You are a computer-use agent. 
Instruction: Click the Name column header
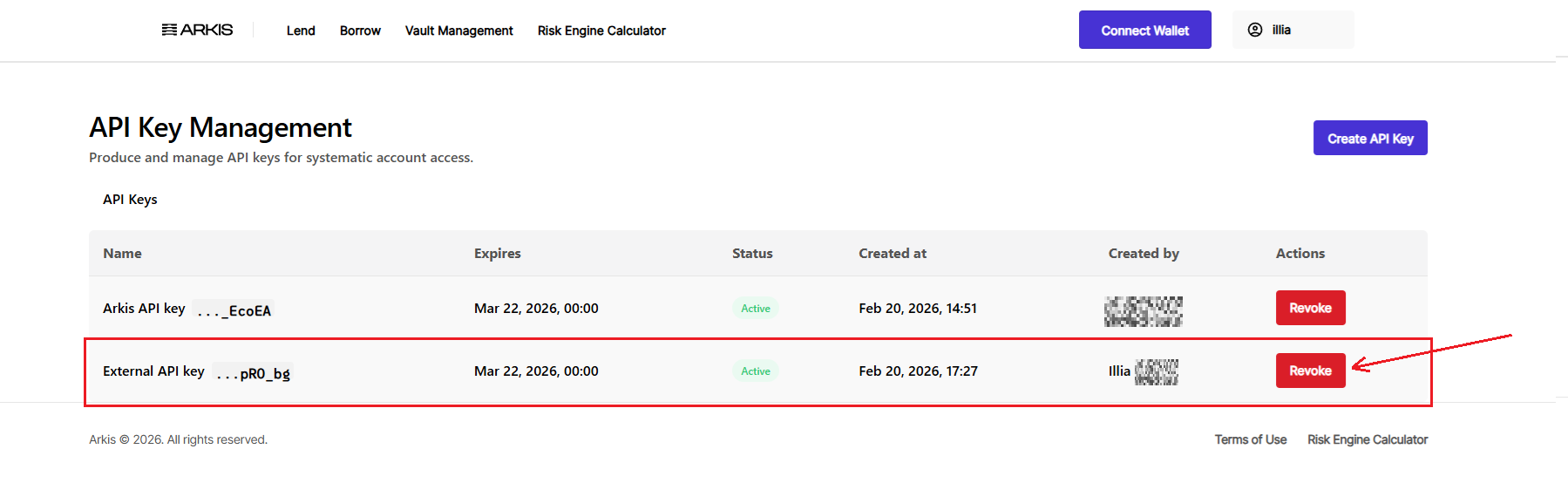122,254
